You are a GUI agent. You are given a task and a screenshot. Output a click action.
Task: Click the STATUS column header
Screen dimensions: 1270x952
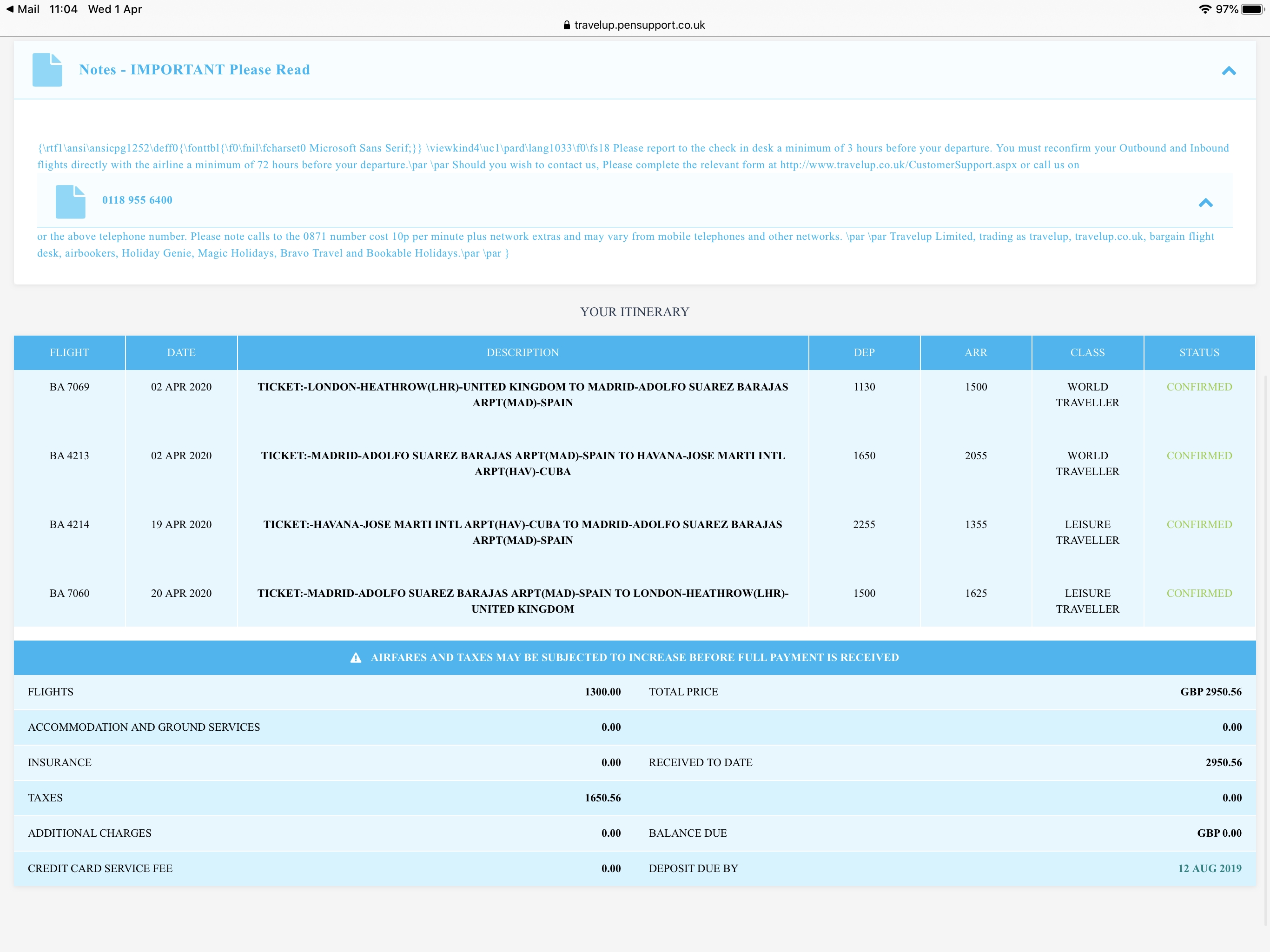1199,352
